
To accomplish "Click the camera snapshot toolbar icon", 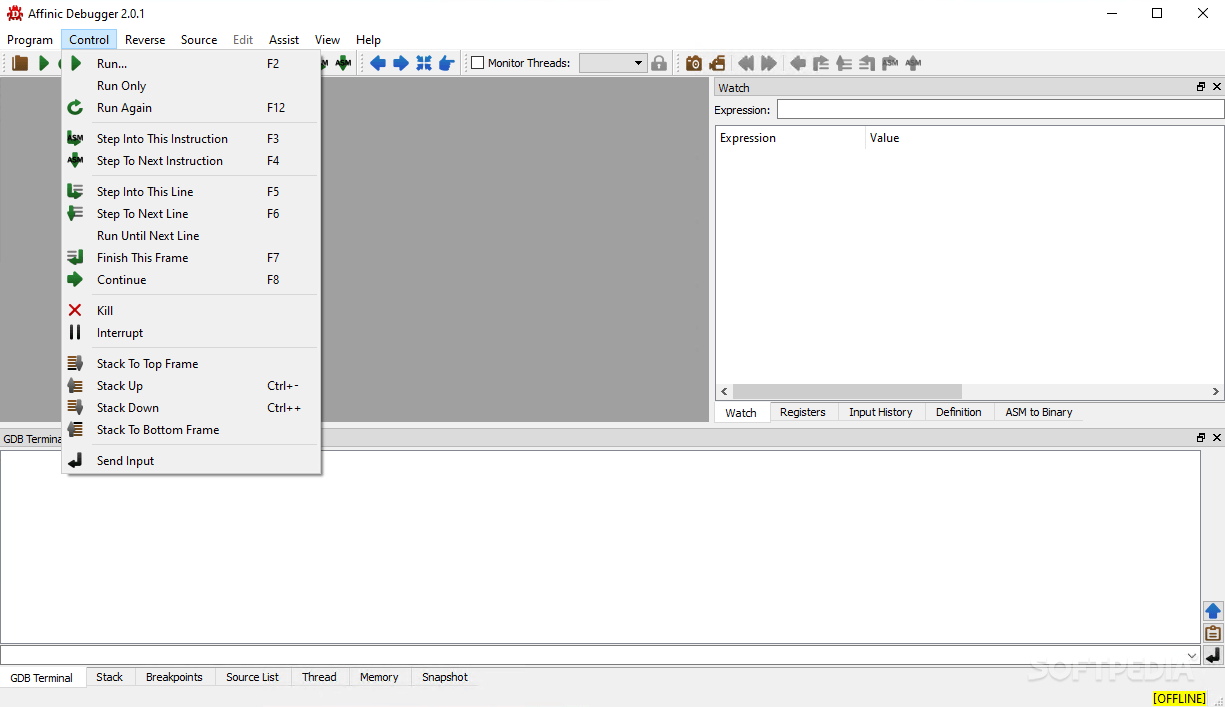I will click(694, 63).
